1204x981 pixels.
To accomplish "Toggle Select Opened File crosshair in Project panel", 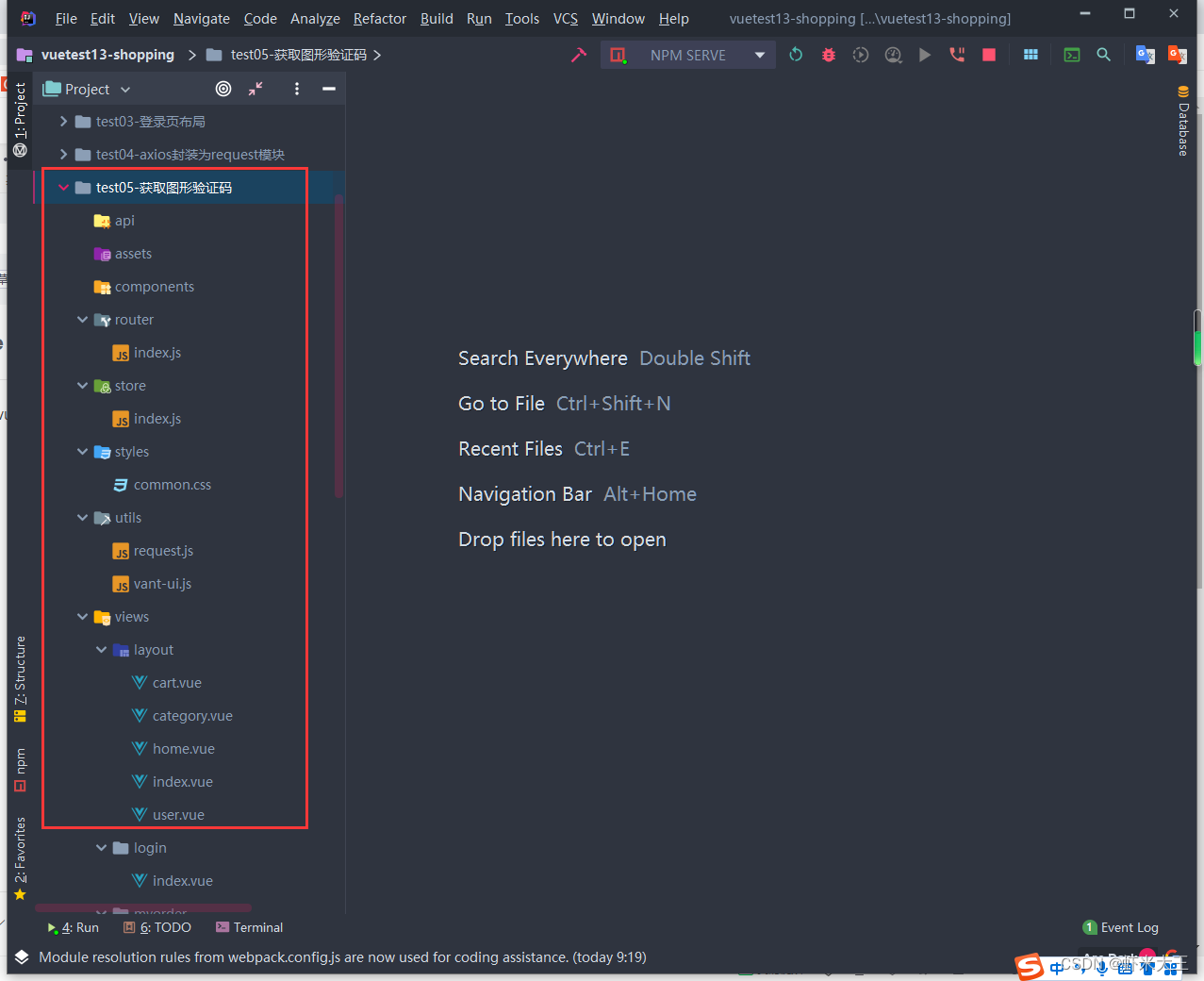I will point(223,89).
